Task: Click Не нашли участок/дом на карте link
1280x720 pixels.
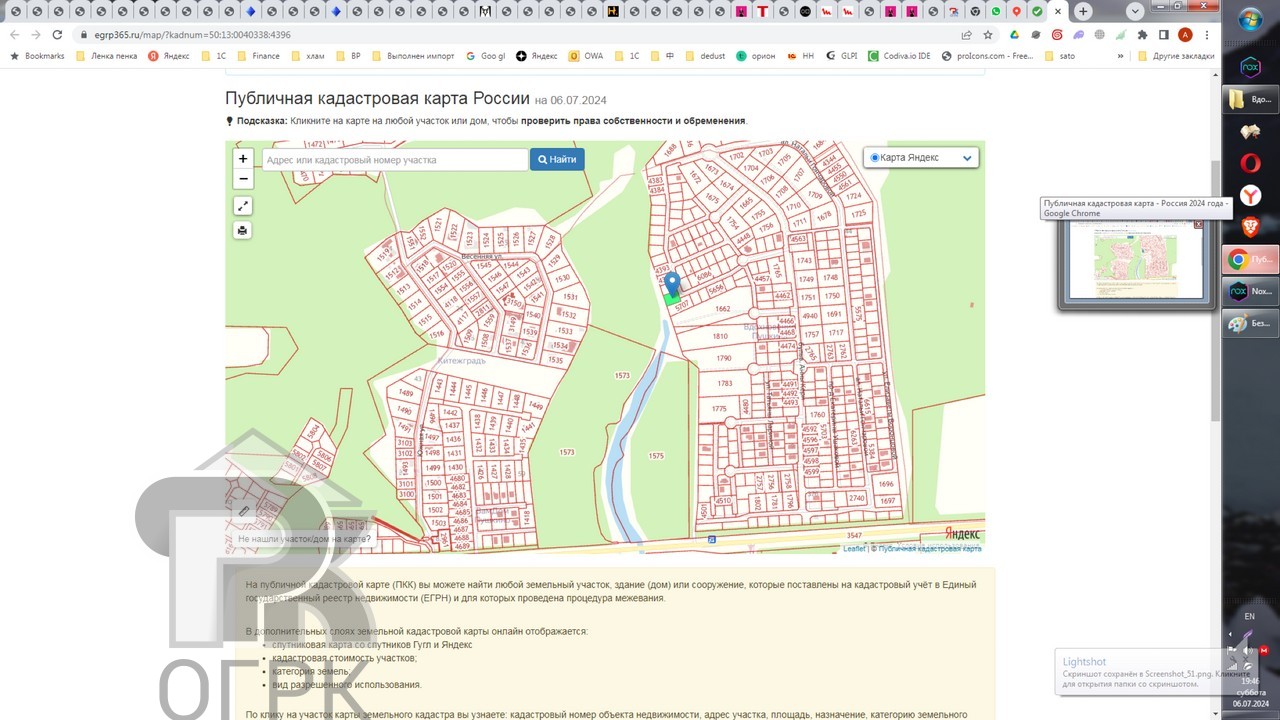Action: (x=304, y=539)
